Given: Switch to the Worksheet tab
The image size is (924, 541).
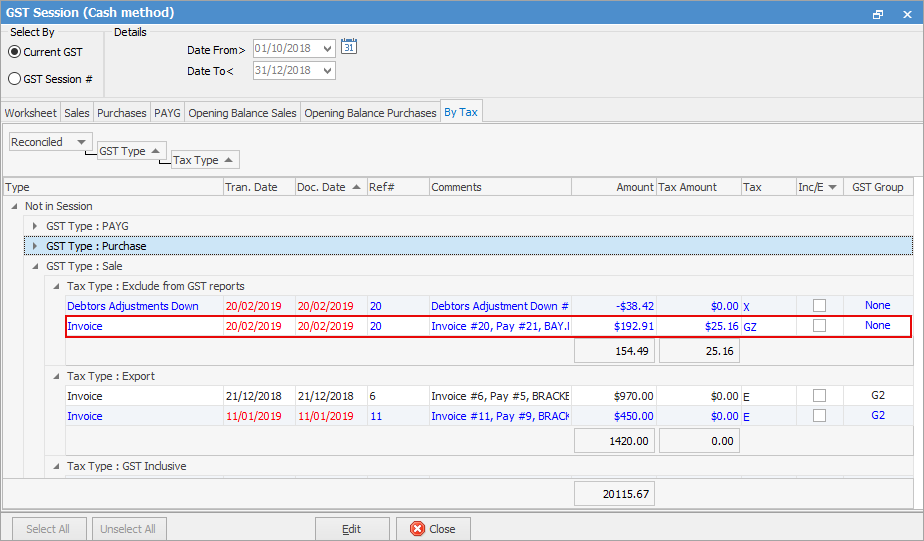Looking at the screenshot, I should (x=31, y=113).
